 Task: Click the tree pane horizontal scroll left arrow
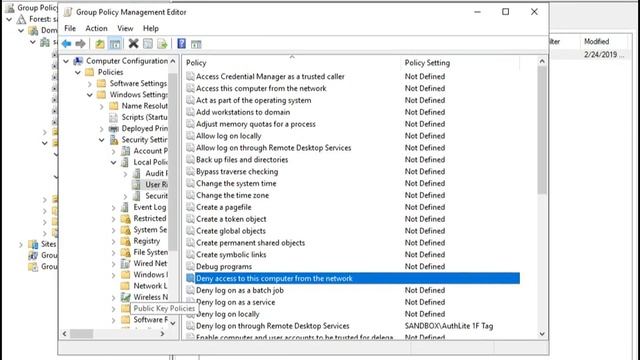pyautogui.click(x=64, y=334)
